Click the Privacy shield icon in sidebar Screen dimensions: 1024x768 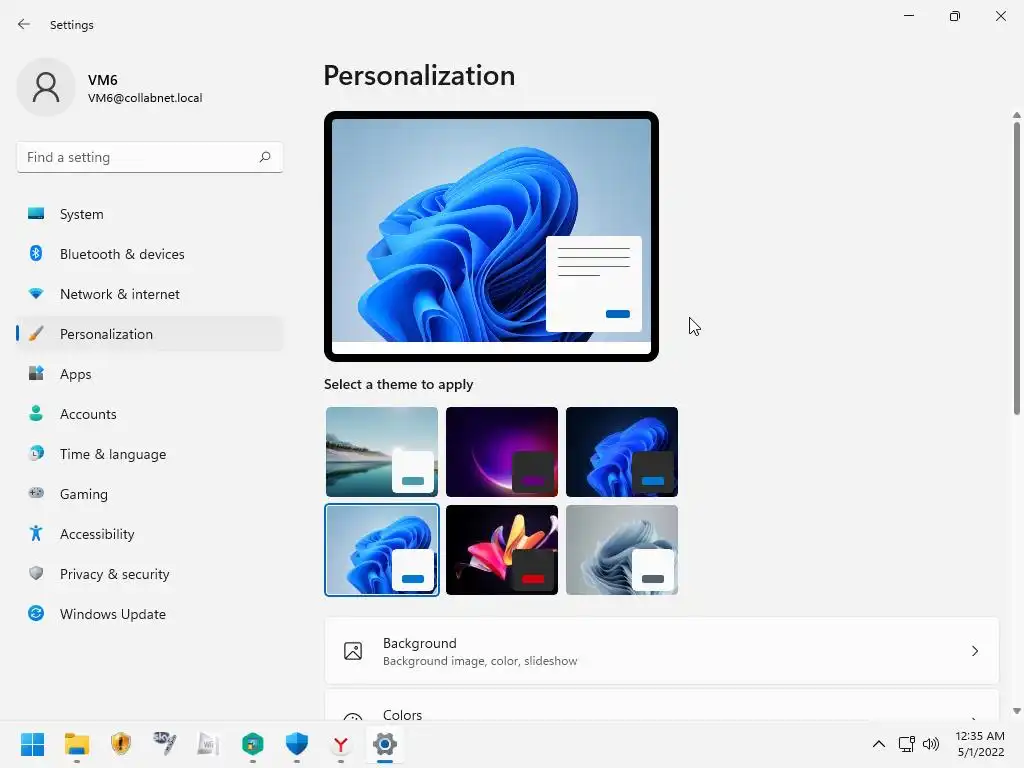click(36, 573)
